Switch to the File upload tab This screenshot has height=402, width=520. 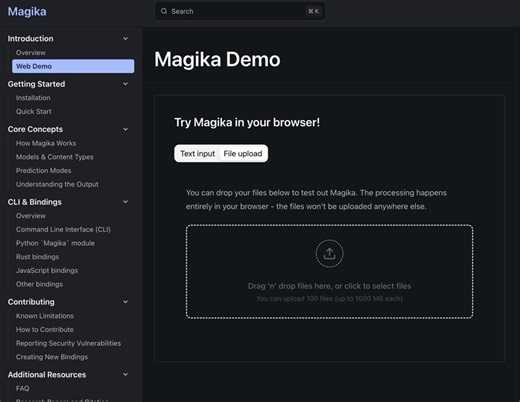[x=243, y=153]
